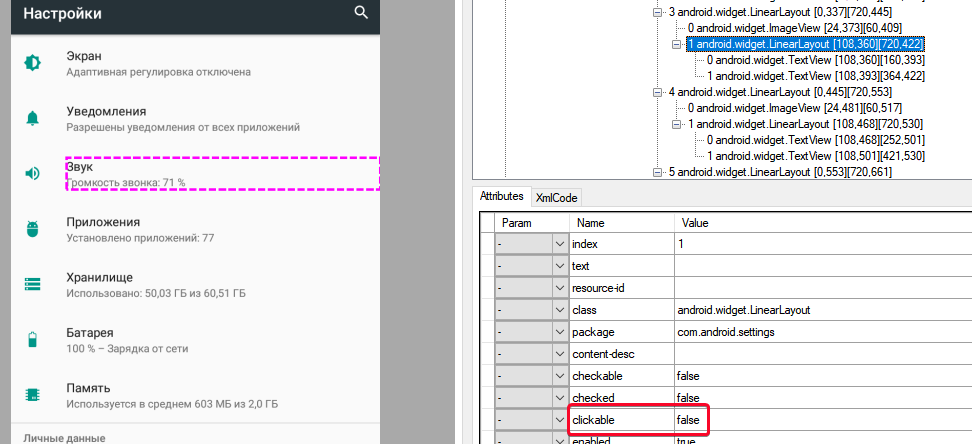The width and height of the screenshot is (972, 444).
Task: Tap the Хранилище storage icon
Action: tap(32, 284)
